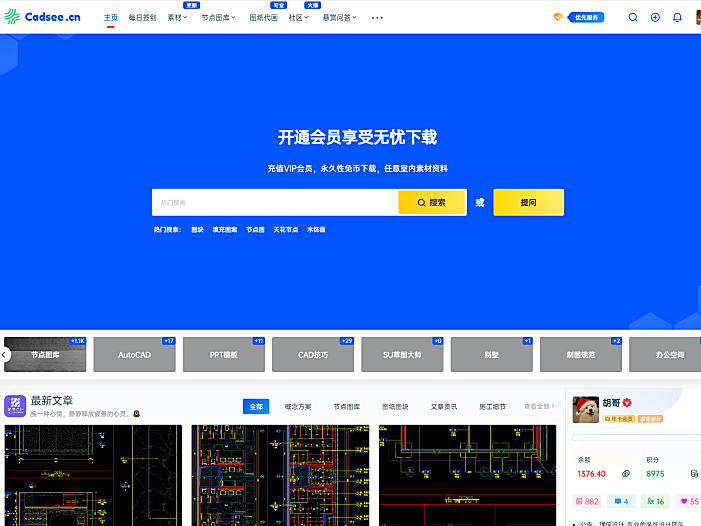This screenshot has width=701, height=526.
Task: Click the username 胡哥
Action: point(611,403)
